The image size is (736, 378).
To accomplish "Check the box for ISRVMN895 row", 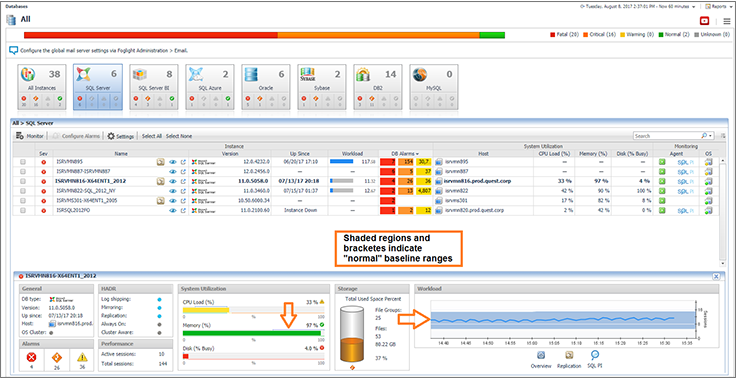I will click(23, 162).
